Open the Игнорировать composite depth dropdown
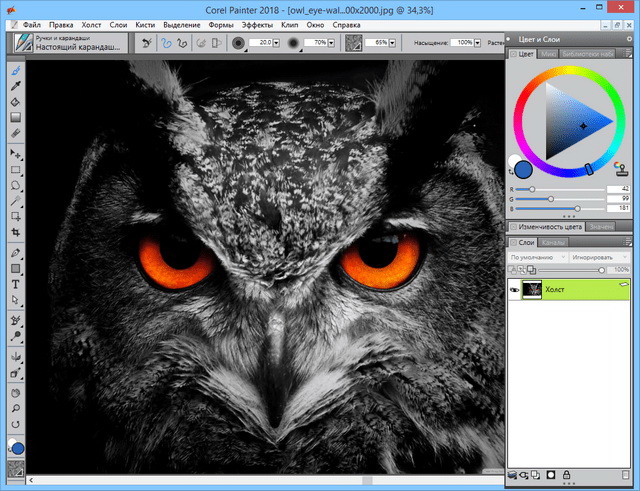The width and height of the screenshot is (640, 491). point(599,257)
